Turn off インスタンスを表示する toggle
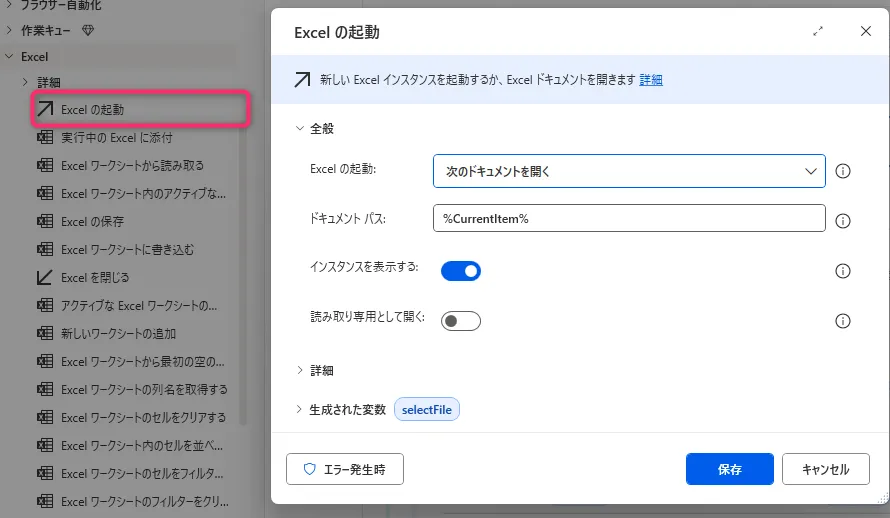This screenshot has width=890, height=518. coord(461,271)
